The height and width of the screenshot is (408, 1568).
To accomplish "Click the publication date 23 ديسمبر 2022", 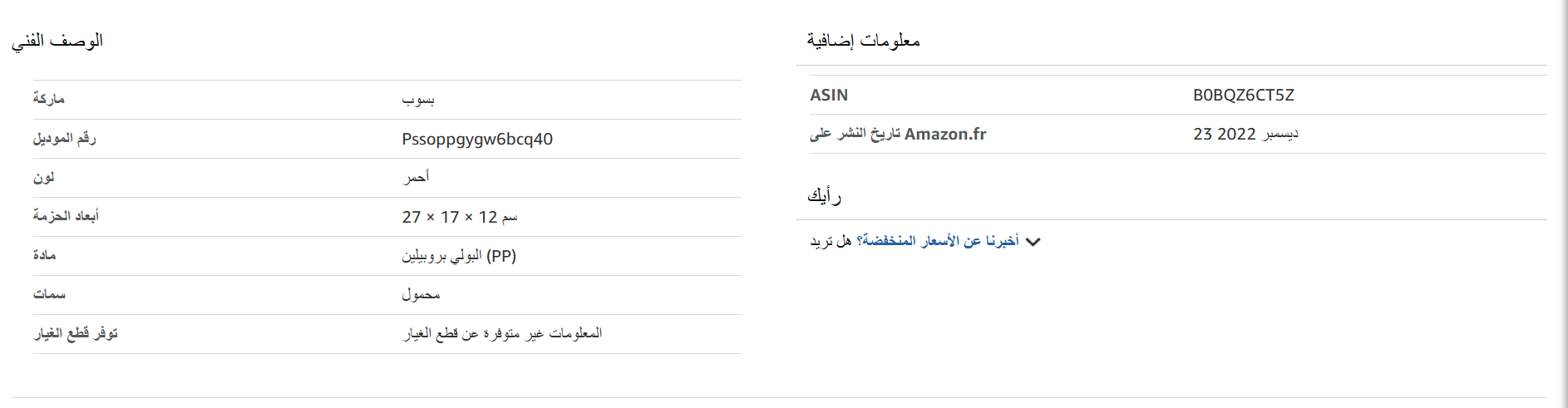I will [1245, 134].
